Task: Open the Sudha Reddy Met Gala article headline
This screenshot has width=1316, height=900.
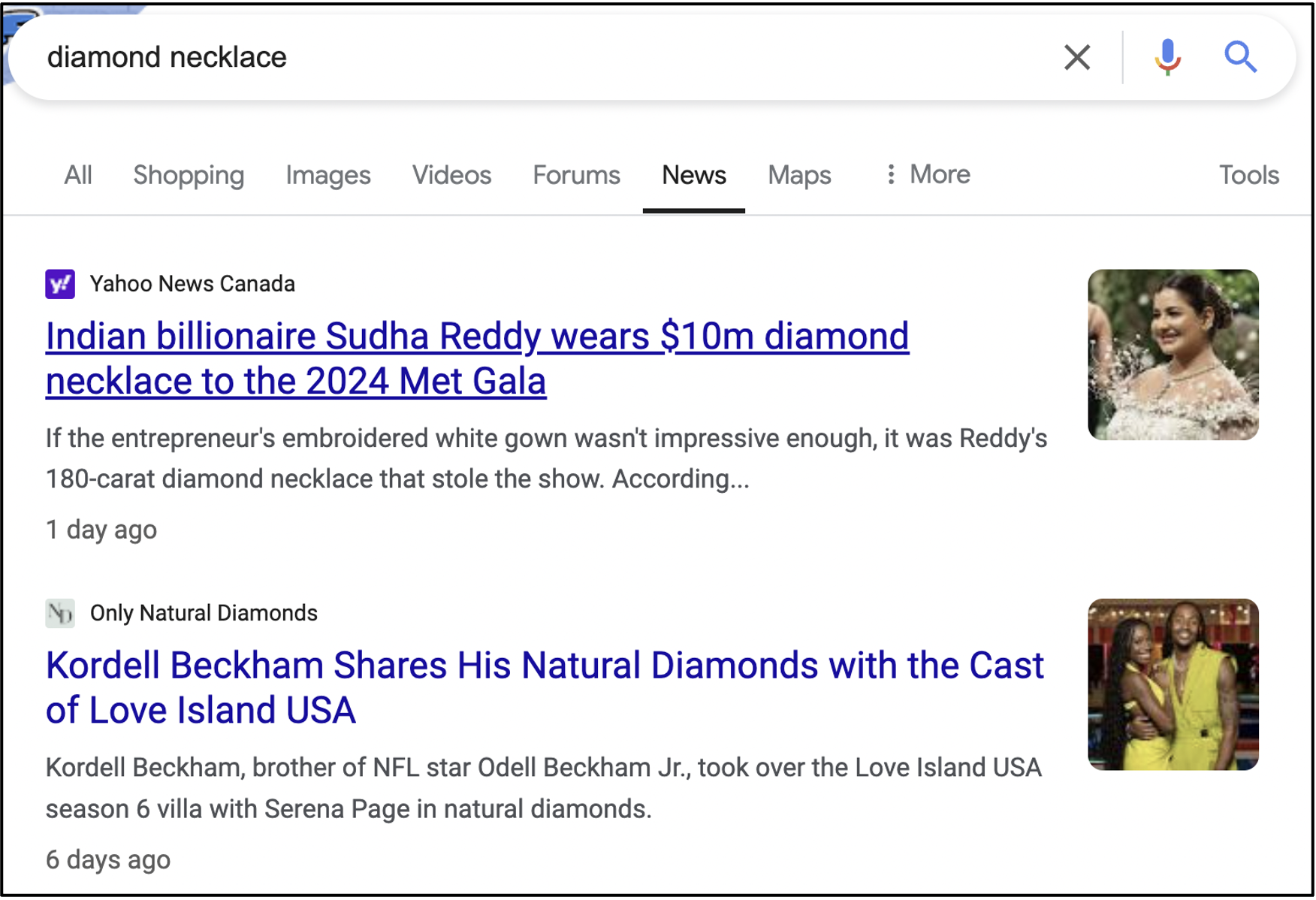Action: [477, 358]
